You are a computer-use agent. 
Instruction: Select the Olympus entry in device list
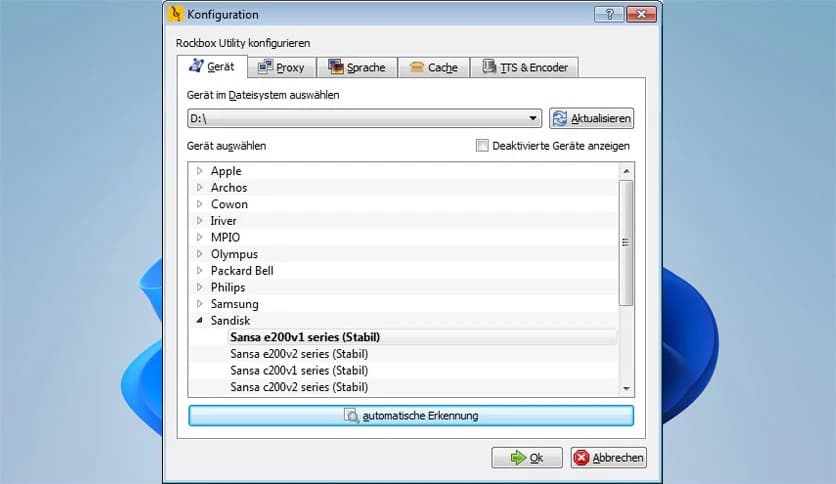tap(234, 254)
